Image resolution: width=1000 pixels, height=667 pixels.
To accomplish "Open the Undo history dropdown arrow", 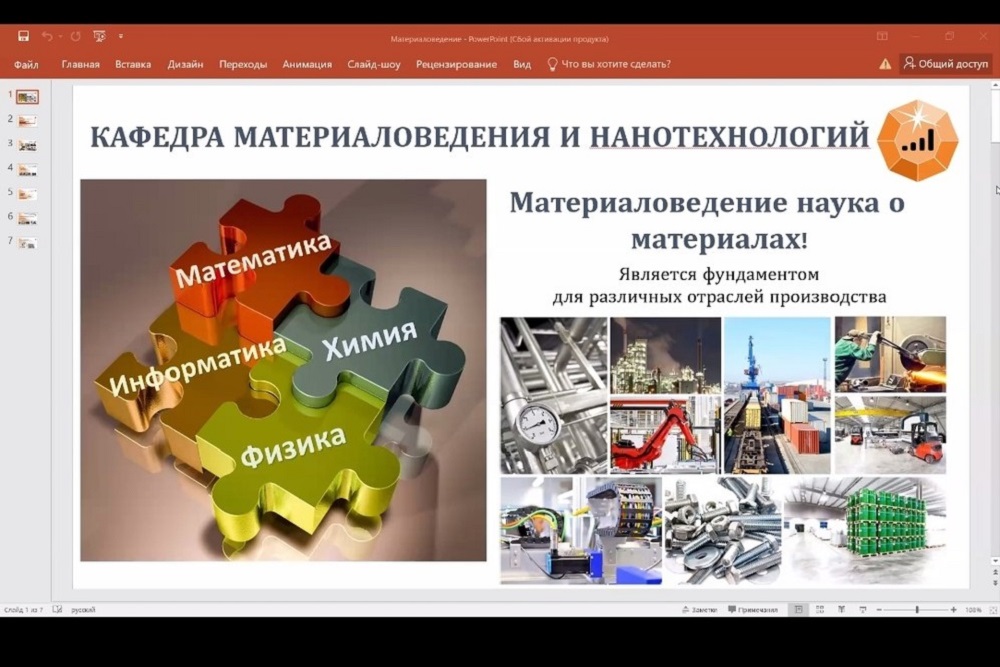I will point(59,36).
